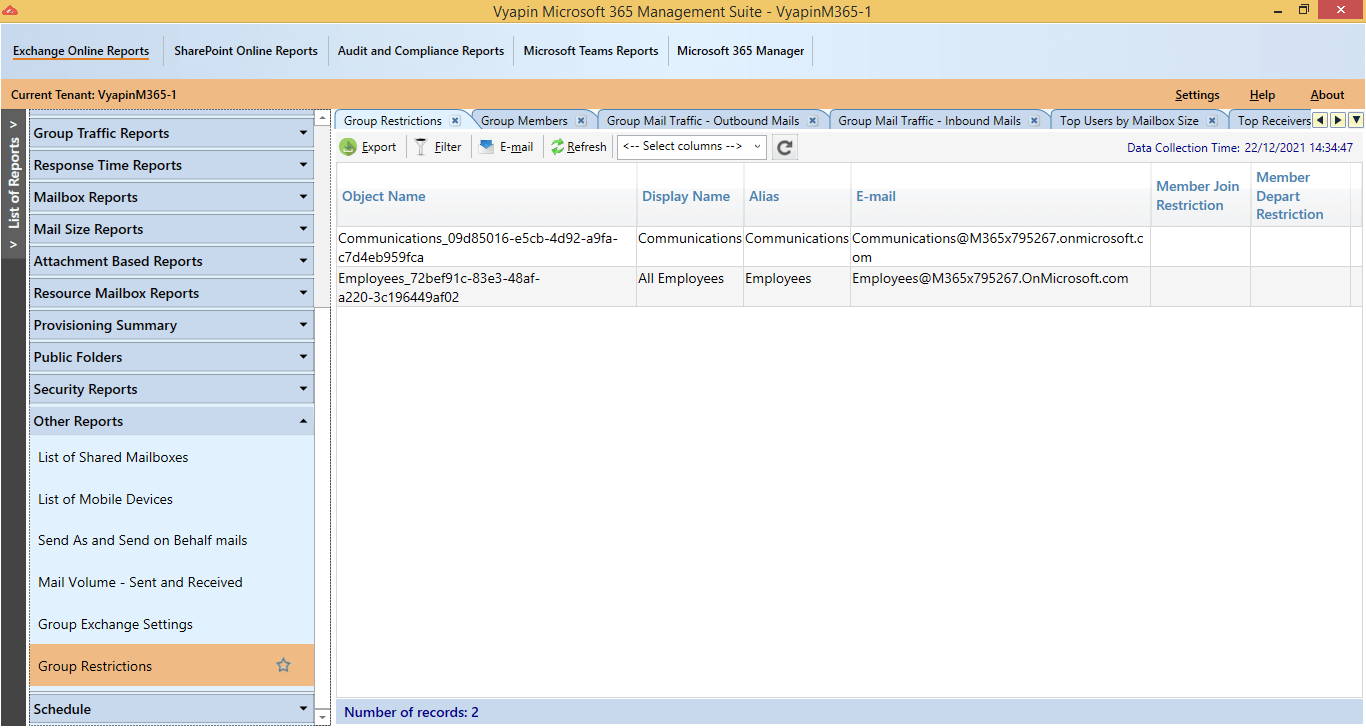The image size is (1366, 728).
Task: Click the All Employees display name cell
Action: click(690, 287)
